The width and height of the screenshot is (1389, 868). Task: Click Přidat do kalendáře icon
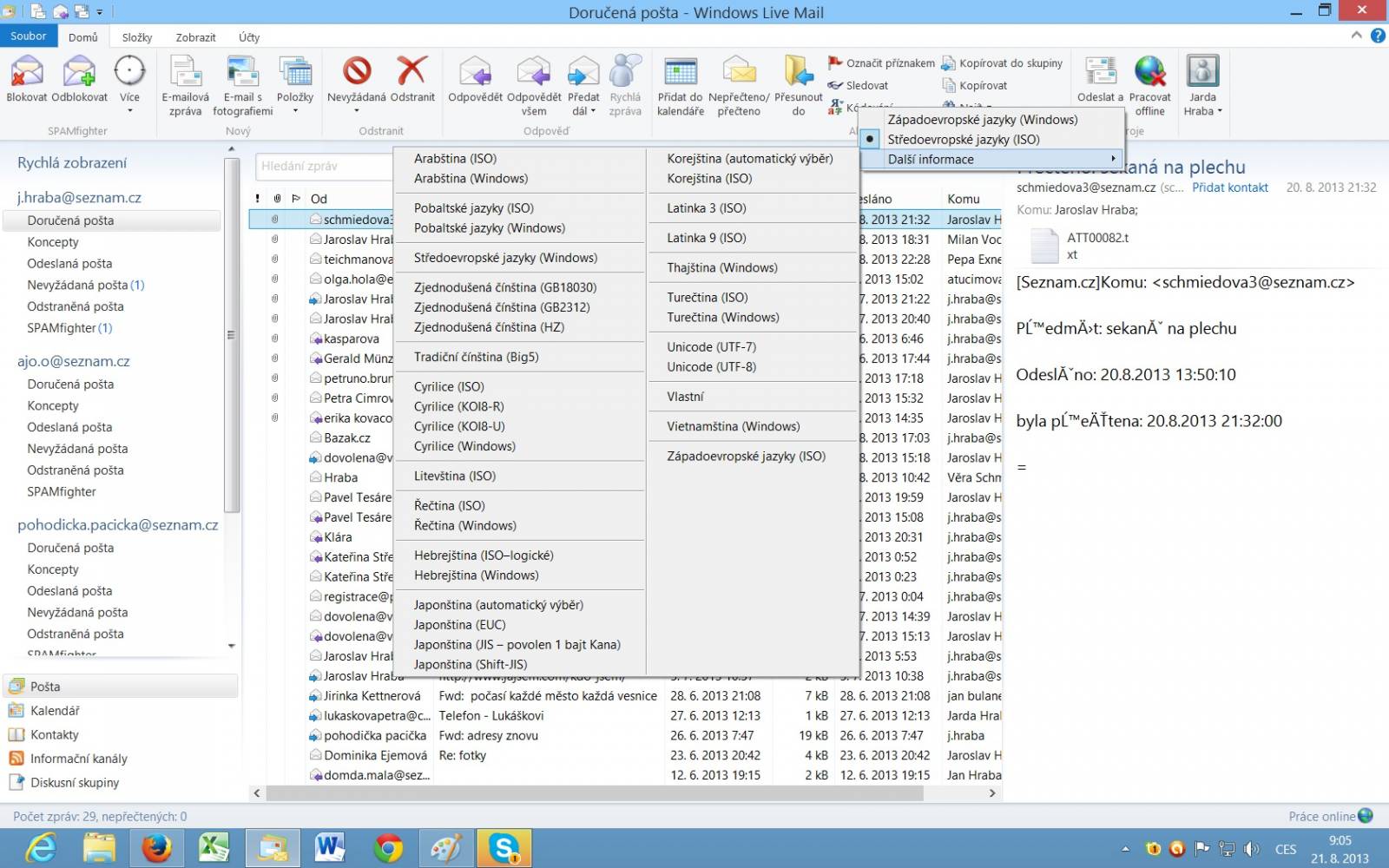[681, 71]
